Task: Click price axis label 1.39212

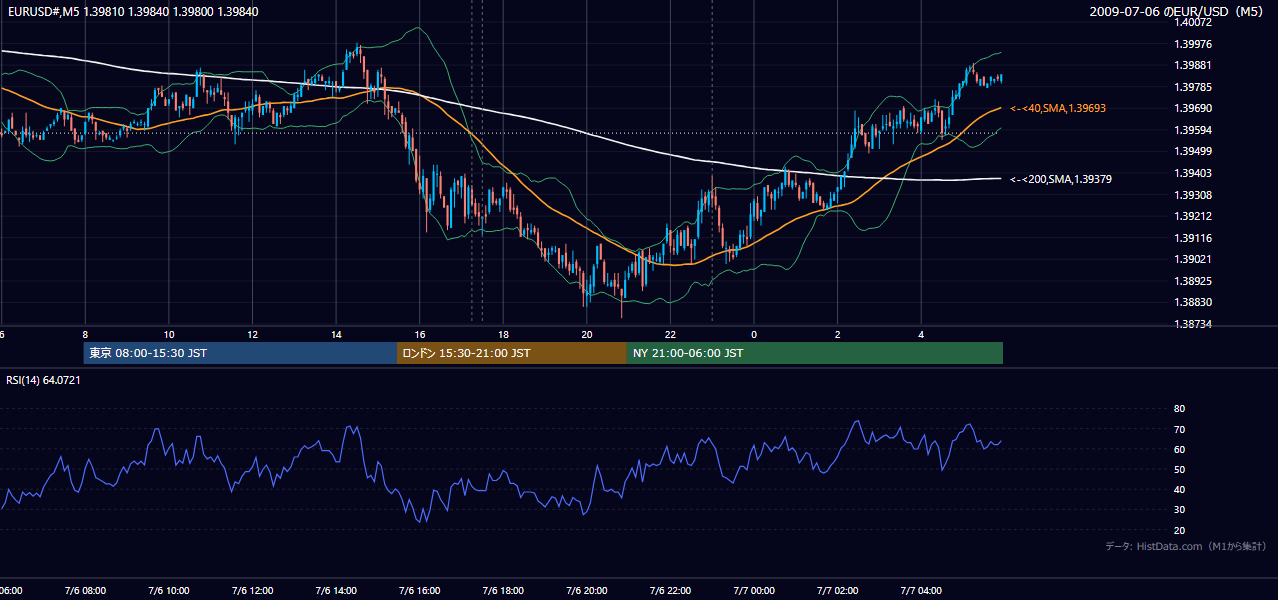Action: tap(1194, 216)
